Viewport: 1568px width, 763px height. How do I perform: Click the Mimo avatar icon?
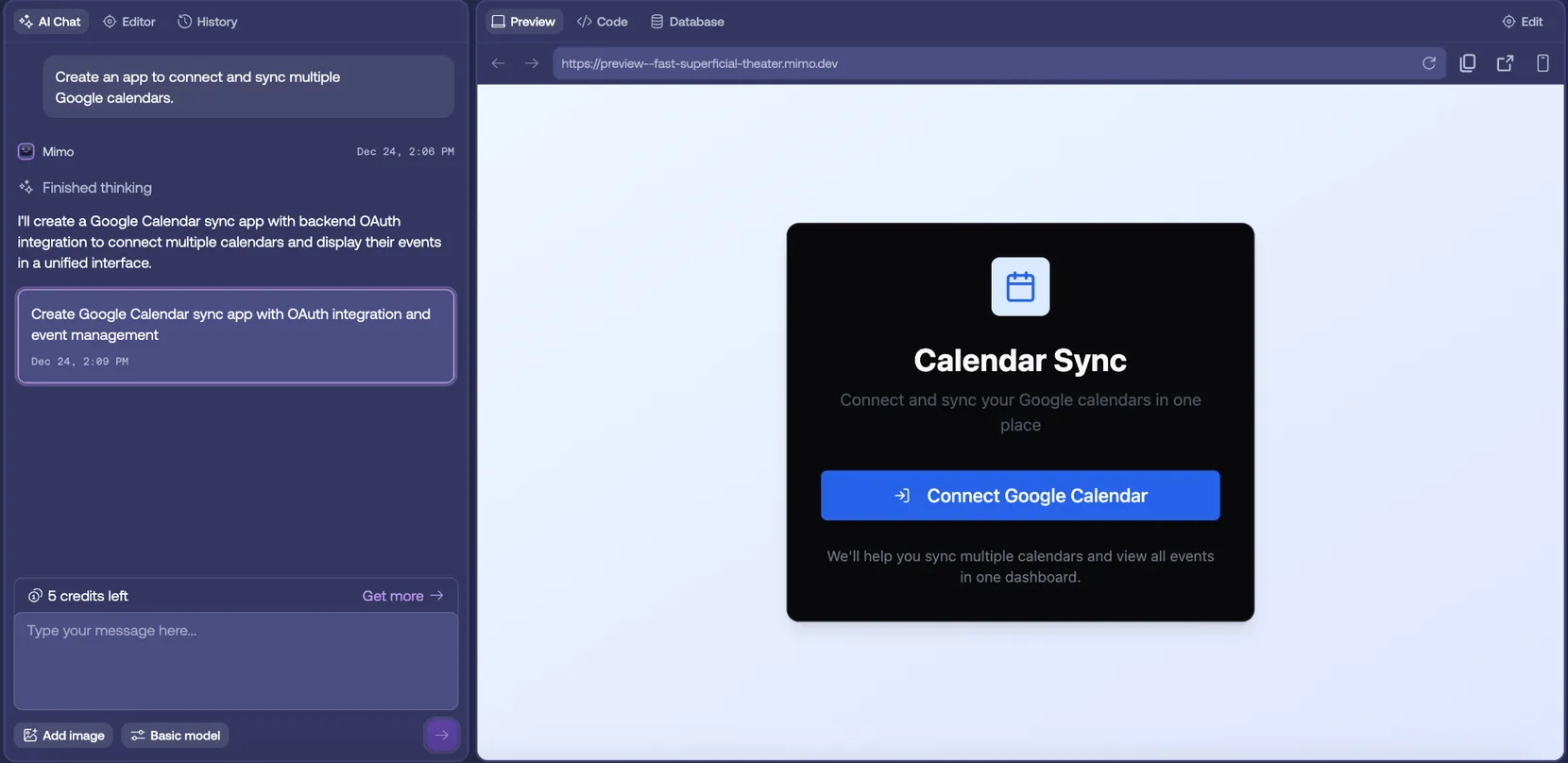click(26, 151)
